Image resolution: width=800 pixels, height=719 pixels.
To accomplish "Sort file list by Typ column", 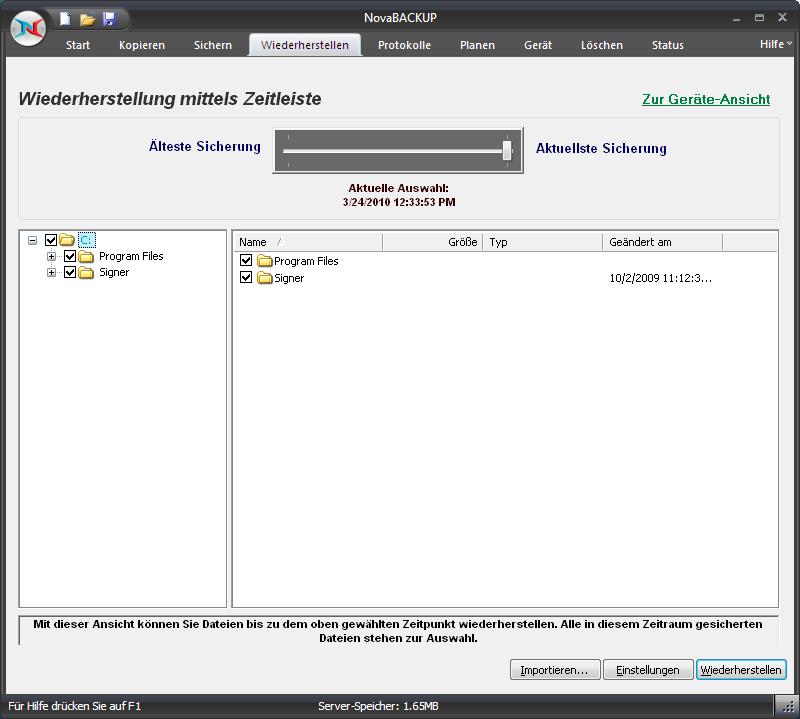I will tap(542, 242).
